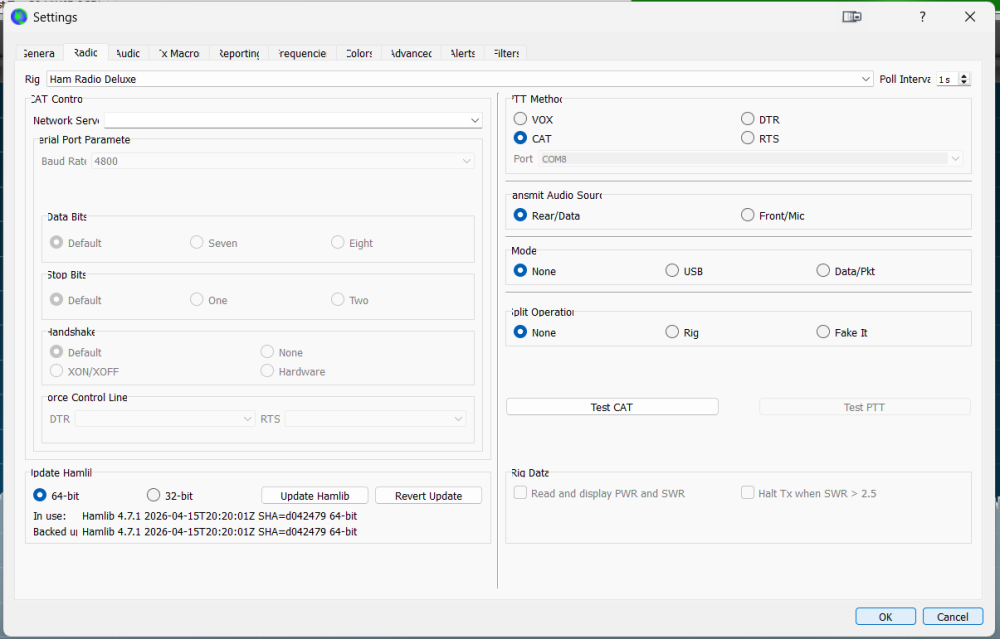The image size is (1000, 639).
Task: Switch to the Audio tab
Action: (128, 54)
